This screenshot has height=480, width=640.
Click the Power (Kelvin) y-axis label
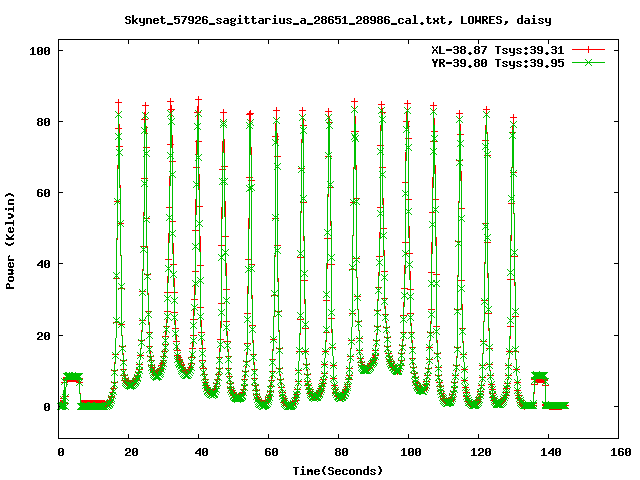point(10,241)
